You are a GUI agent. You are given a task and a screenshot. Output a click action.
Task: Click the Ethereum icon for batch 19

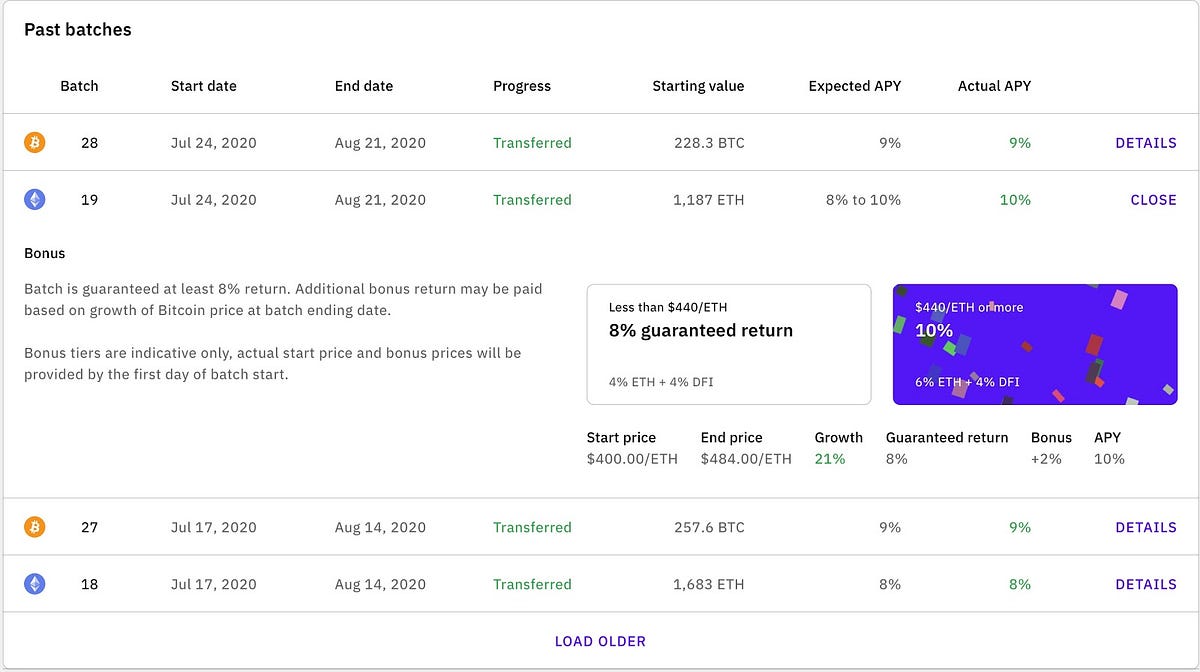[34, 199]
